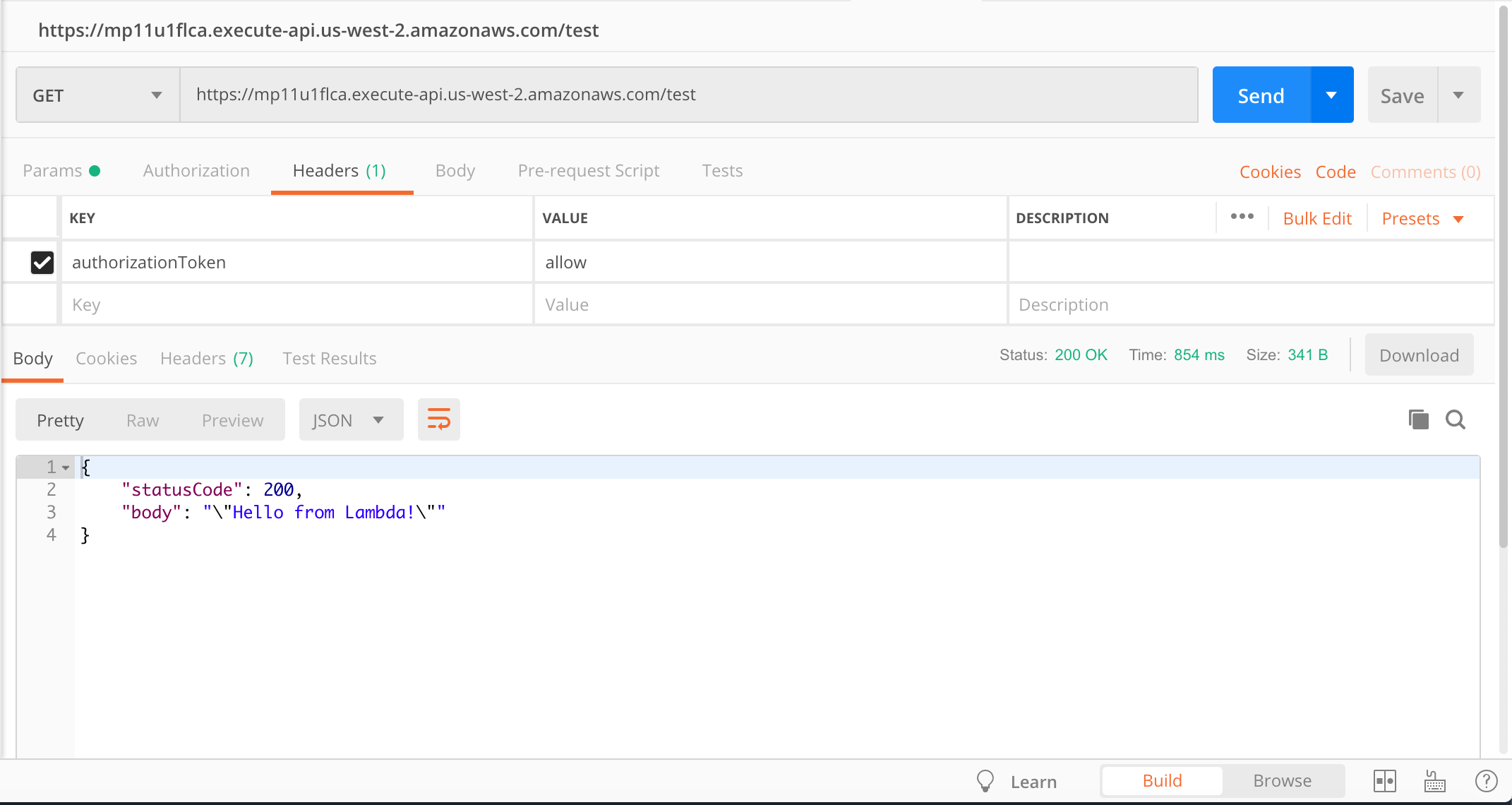Open the headers table options menu
Image resolution: width=1512 pixels, height=805 pixels.
[1242, 217]
